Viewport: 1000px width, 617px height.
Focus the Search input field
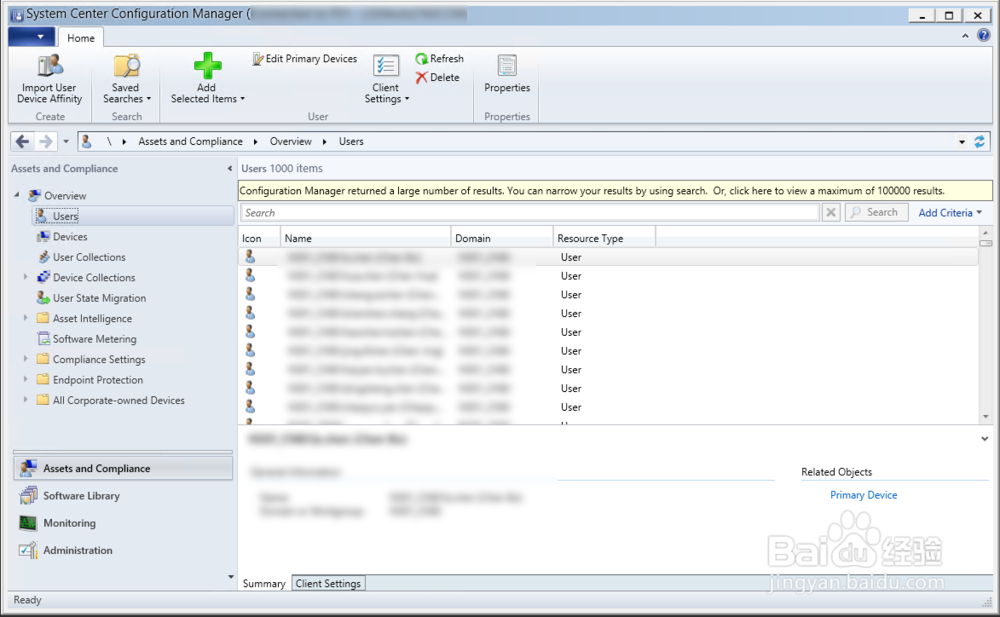point(530,213)
